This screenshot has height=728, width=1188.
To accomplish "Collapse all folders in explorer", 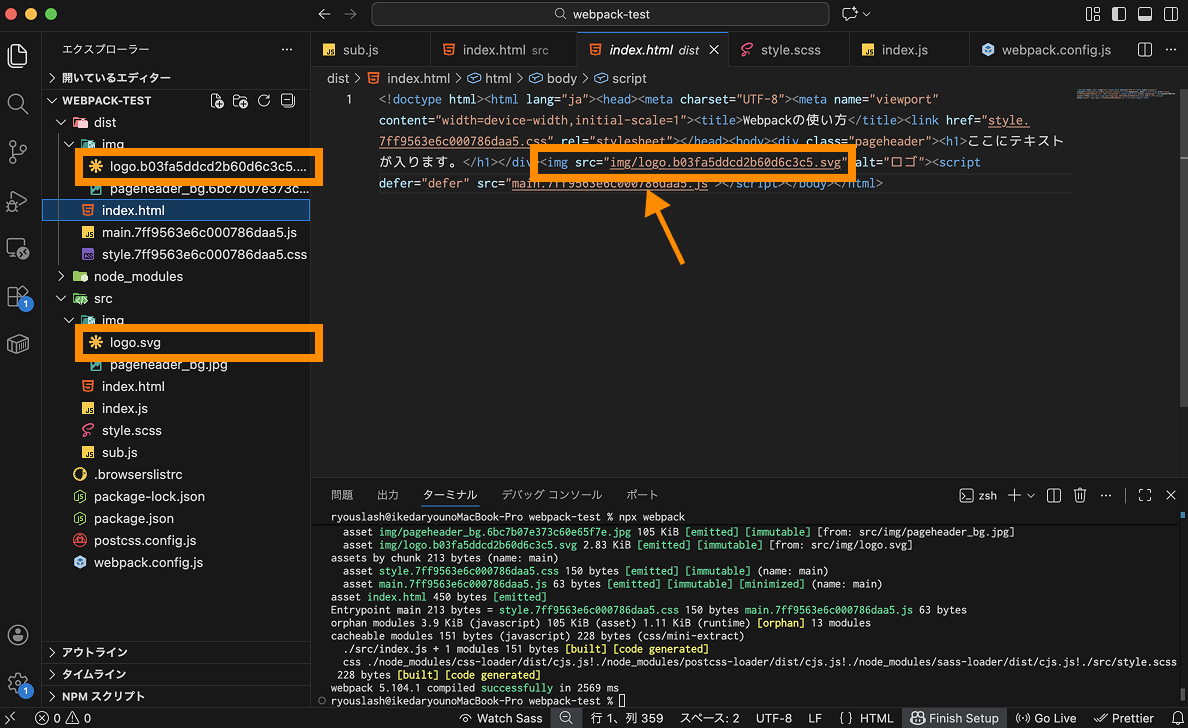I will click(x=288, y=101).
